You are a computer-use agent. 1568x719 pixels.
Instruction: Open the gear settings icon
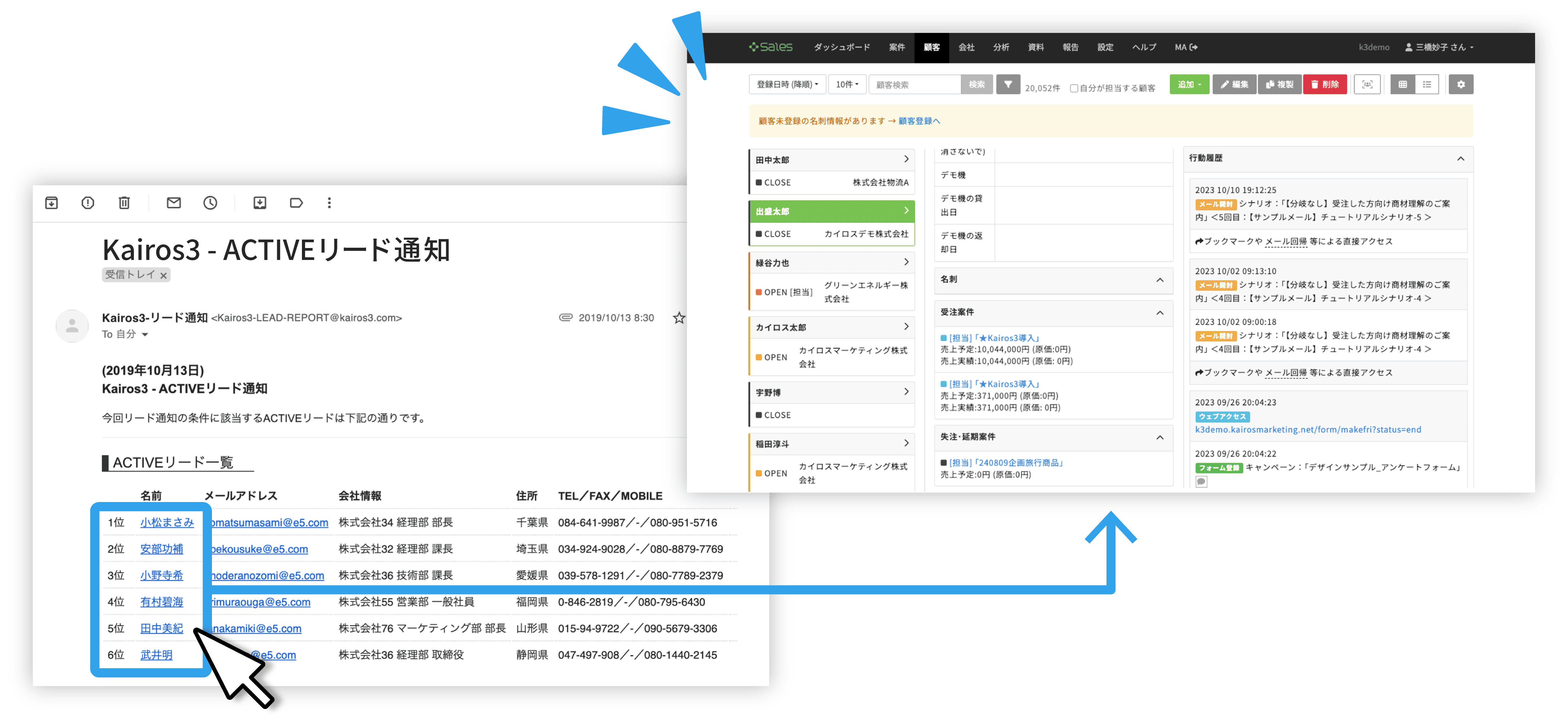pyautogui.click(x=1461, y=85)
